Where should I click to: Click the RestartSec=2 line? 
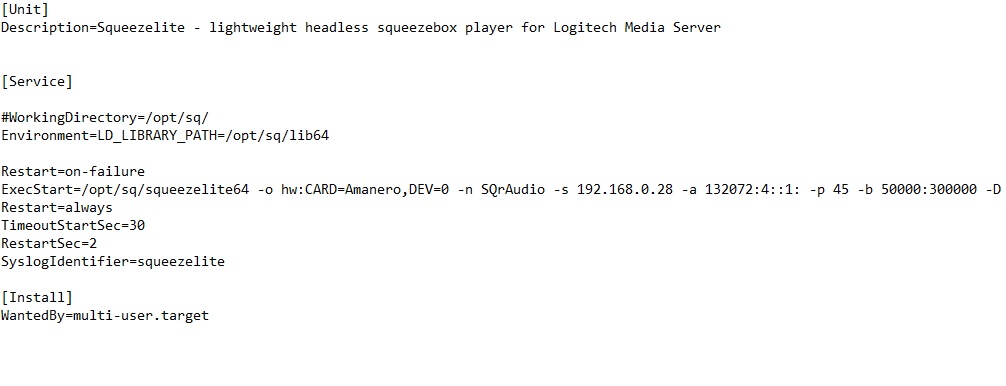tap(49, 243)
